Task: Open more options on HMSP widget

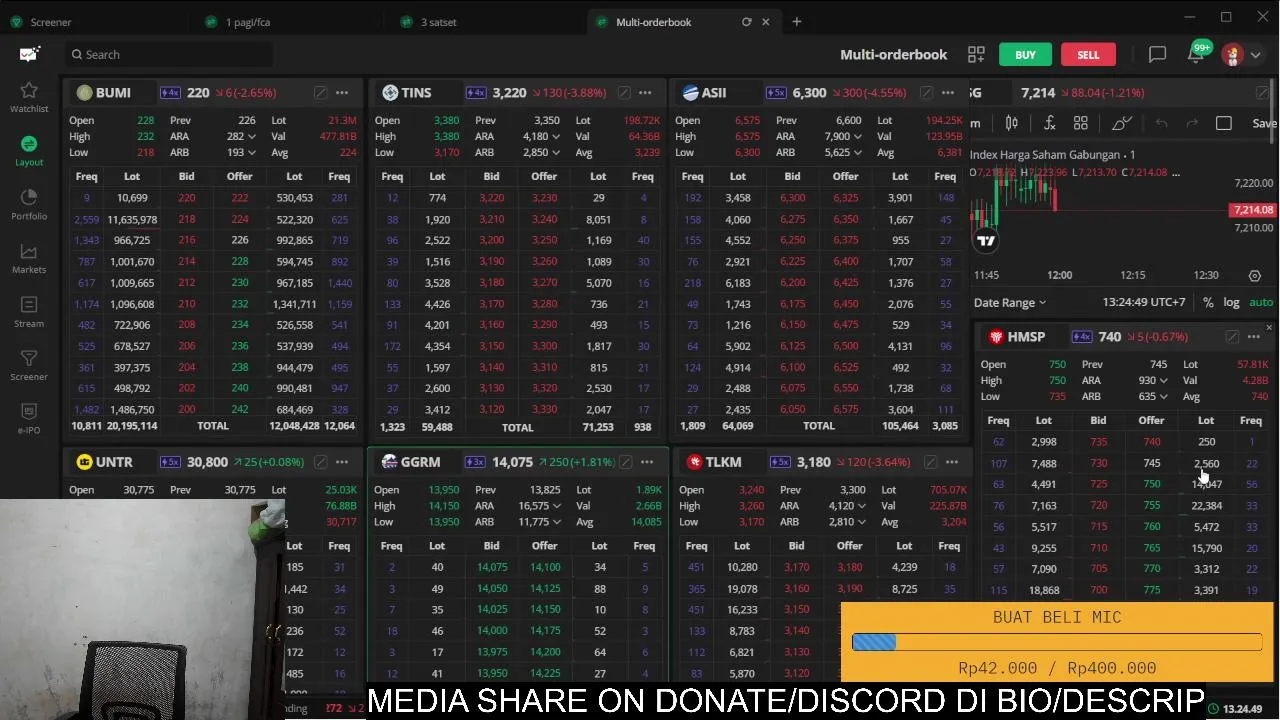Action: click(1254, 337)
